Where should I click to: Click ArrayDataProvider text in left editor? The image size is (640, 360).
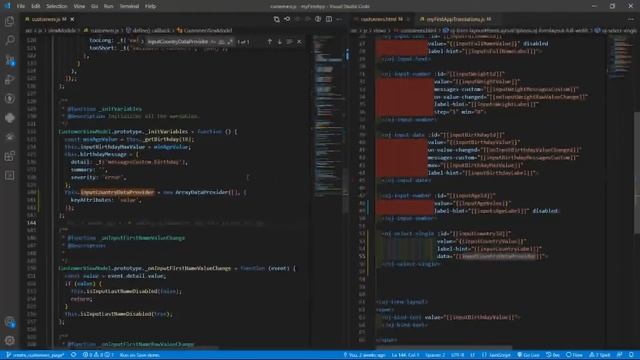coord(202,192)
